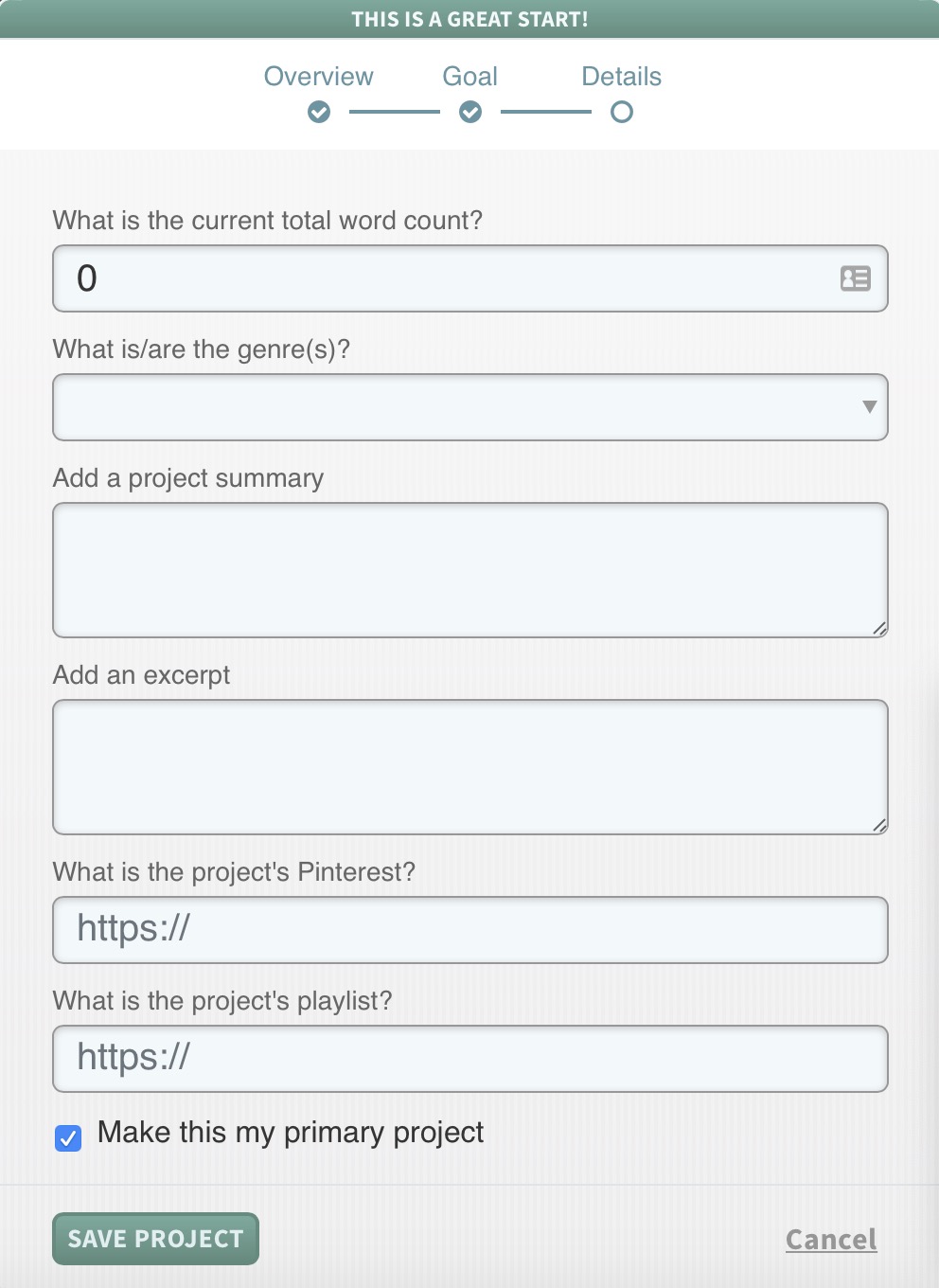
Task: Grab the excerpt box resize handle
Action: [x=879, y=825]
